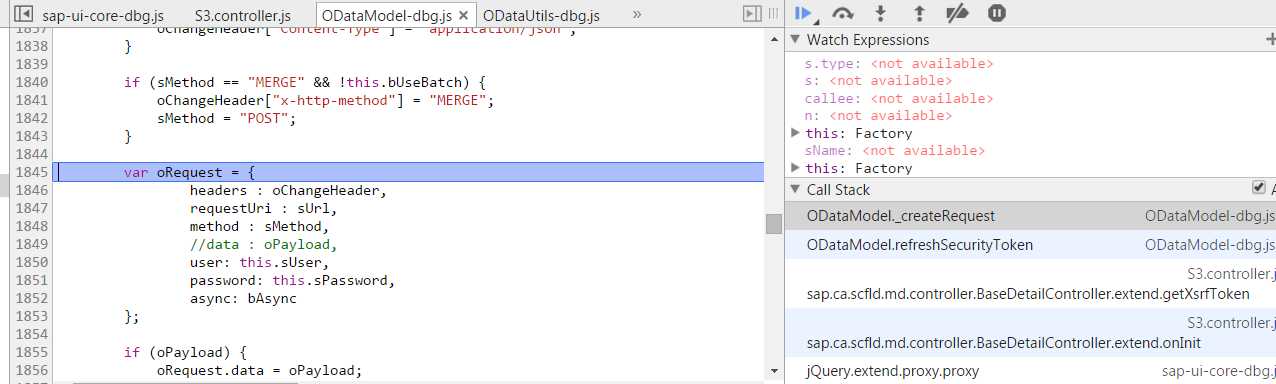Screen dimensions: 1276x384
Task: Click the "oRequest.data = oPayload;" line
Action: coord(260,370)
